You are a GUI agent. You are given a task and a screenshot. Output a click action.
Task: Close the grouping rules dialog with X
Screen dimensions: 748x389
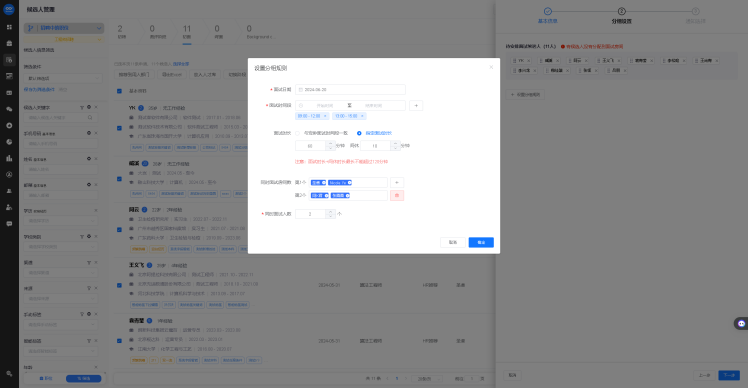tap(491, 67)
